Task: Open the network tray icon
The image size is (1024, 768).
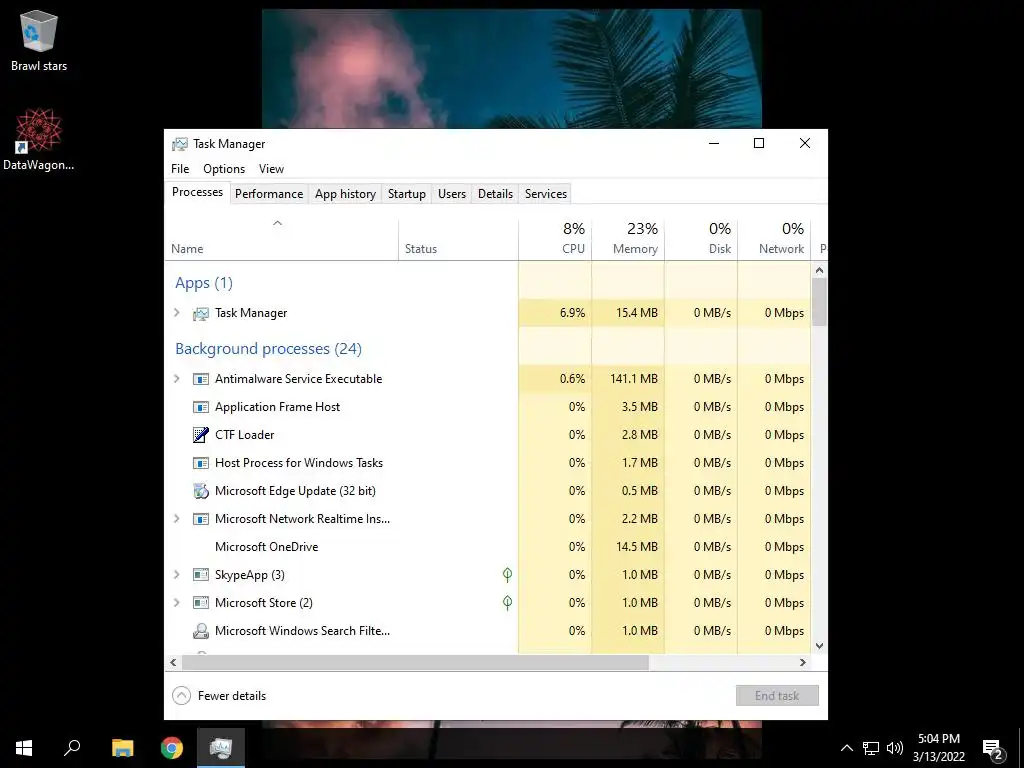Action: 871,748
